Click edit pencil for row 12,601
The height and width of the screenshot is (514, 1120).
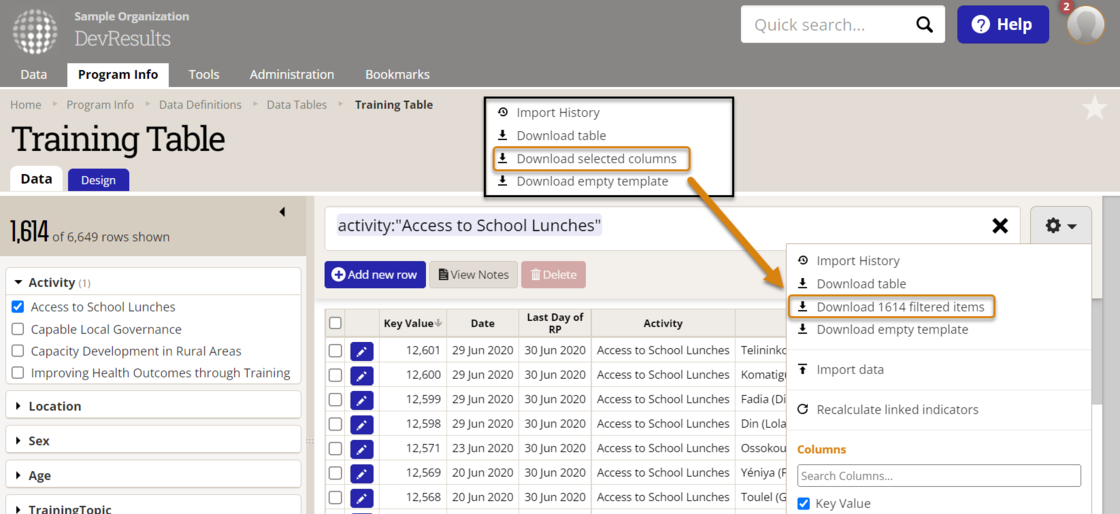coord(362,351)
